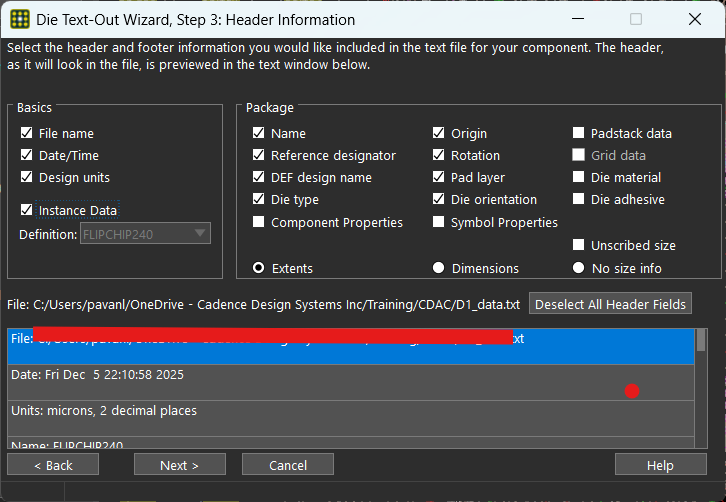The width and height of the screenshot is (726, 502).
Task: Click the wizard app icon in title bar
Action: [19, 19]
